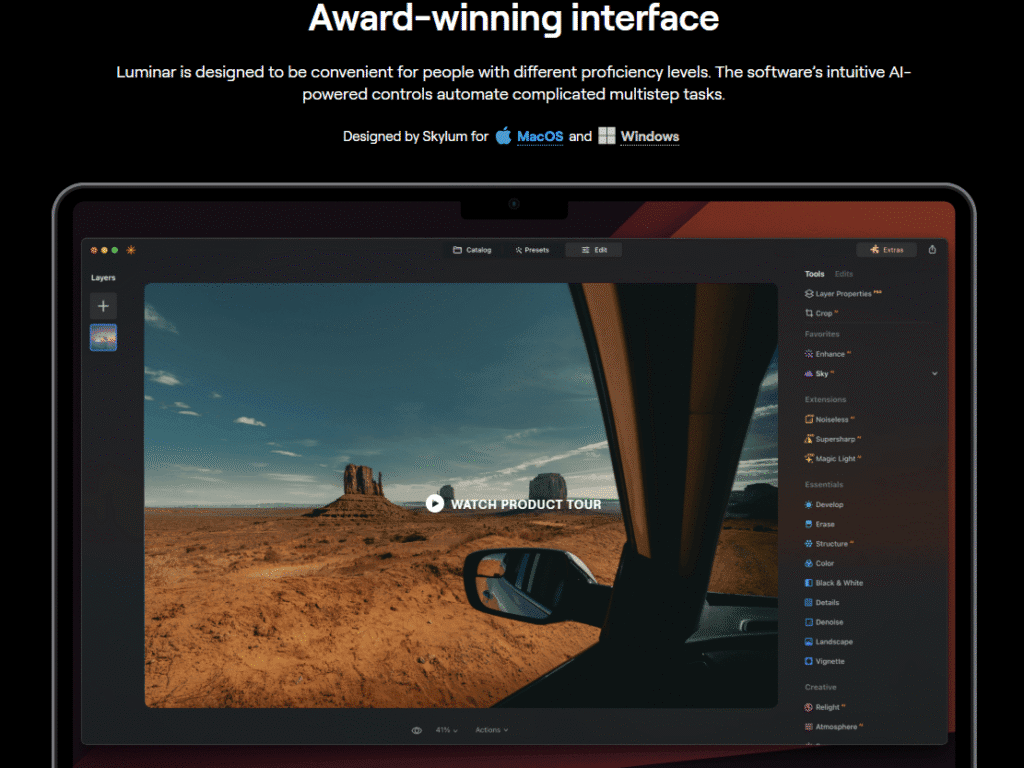This screenshot has width=1024, height=768.
Task: Open the Supersharp extension
Action: point(833,439)
